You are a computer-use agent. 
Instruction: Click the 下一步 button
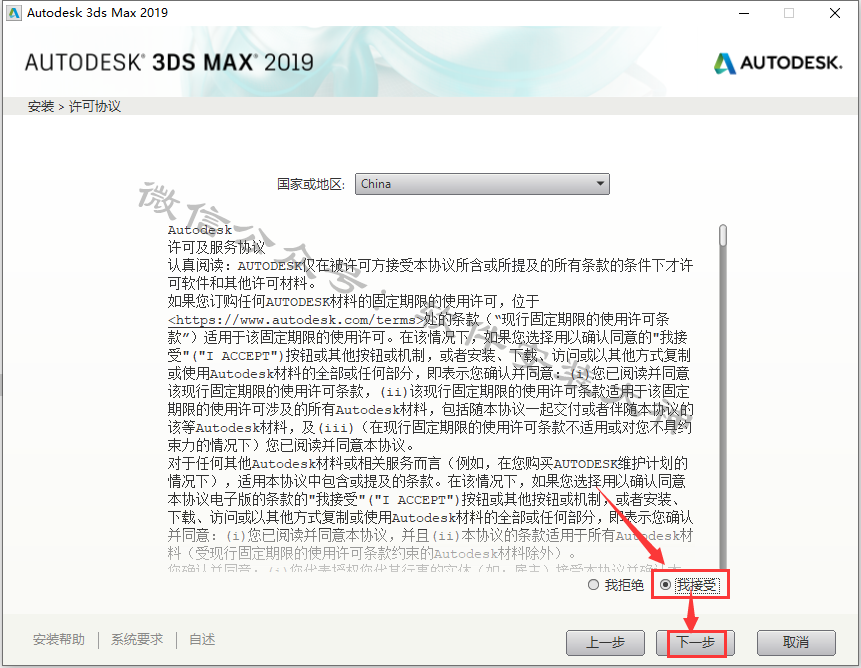click(695, 643)
